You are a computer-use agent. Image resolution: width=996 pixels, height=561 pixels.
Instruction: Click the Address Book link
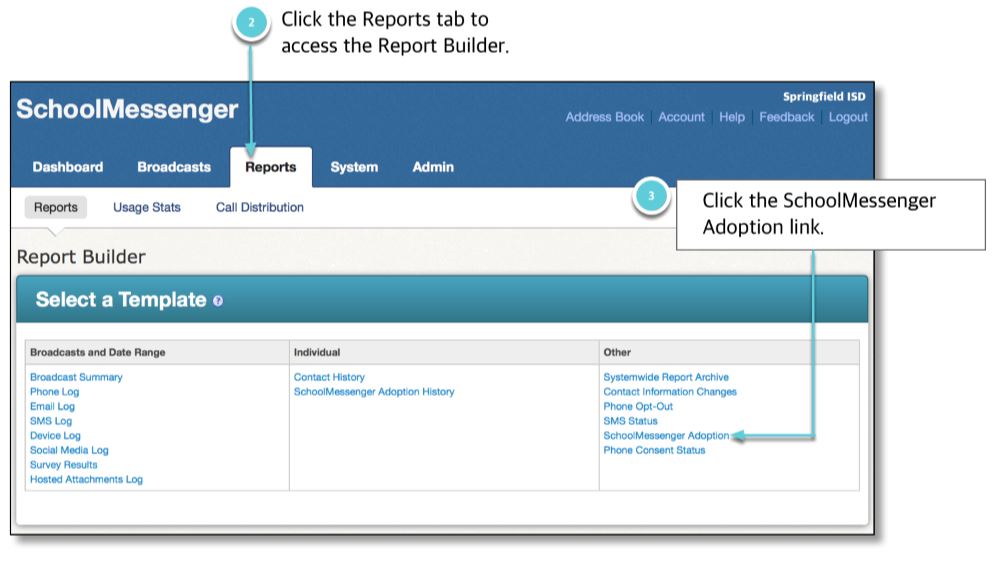(x=605, y=117)
